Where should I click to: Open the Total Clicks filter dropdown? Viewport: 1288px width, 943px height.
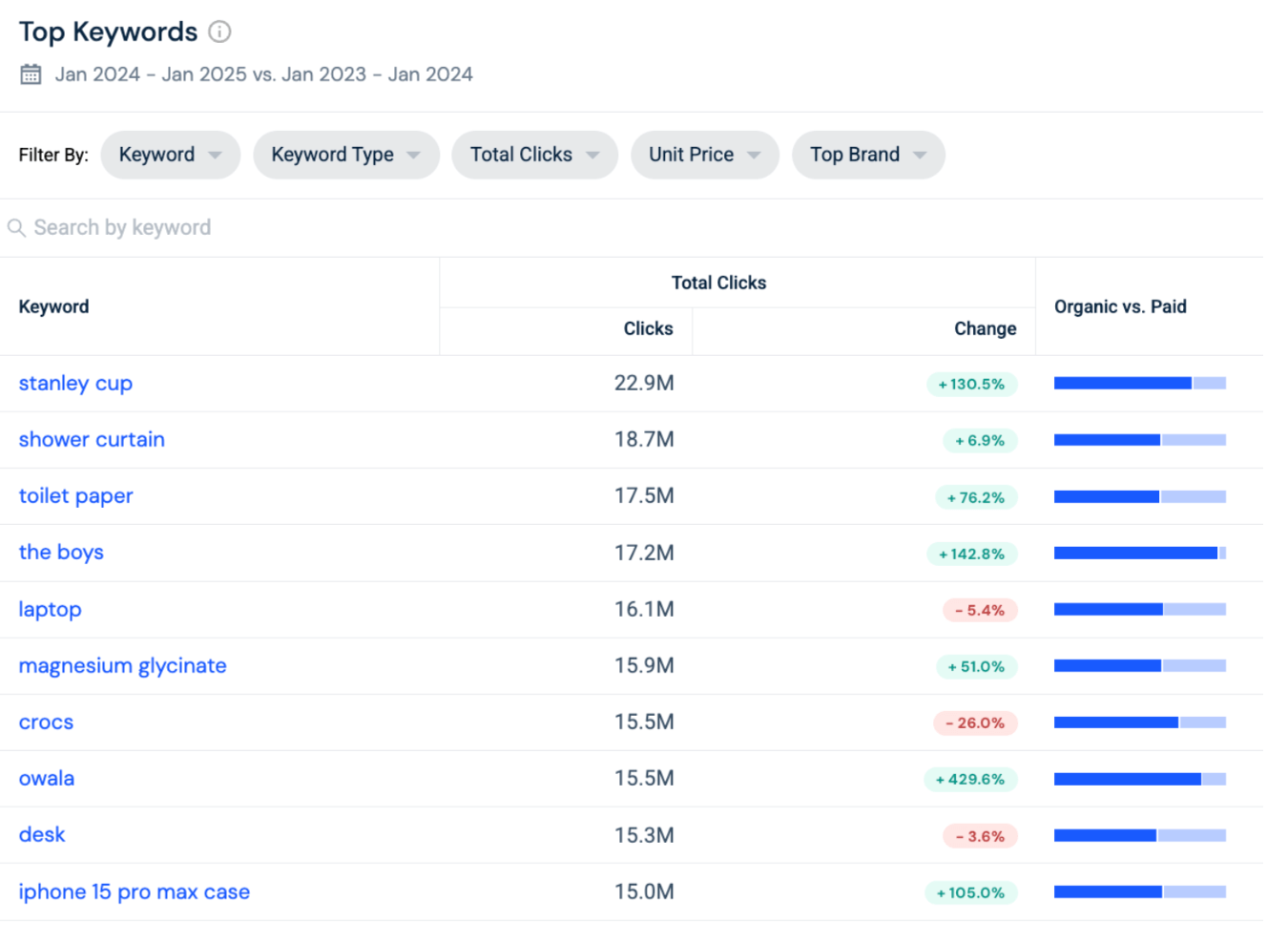coord(535,155)
